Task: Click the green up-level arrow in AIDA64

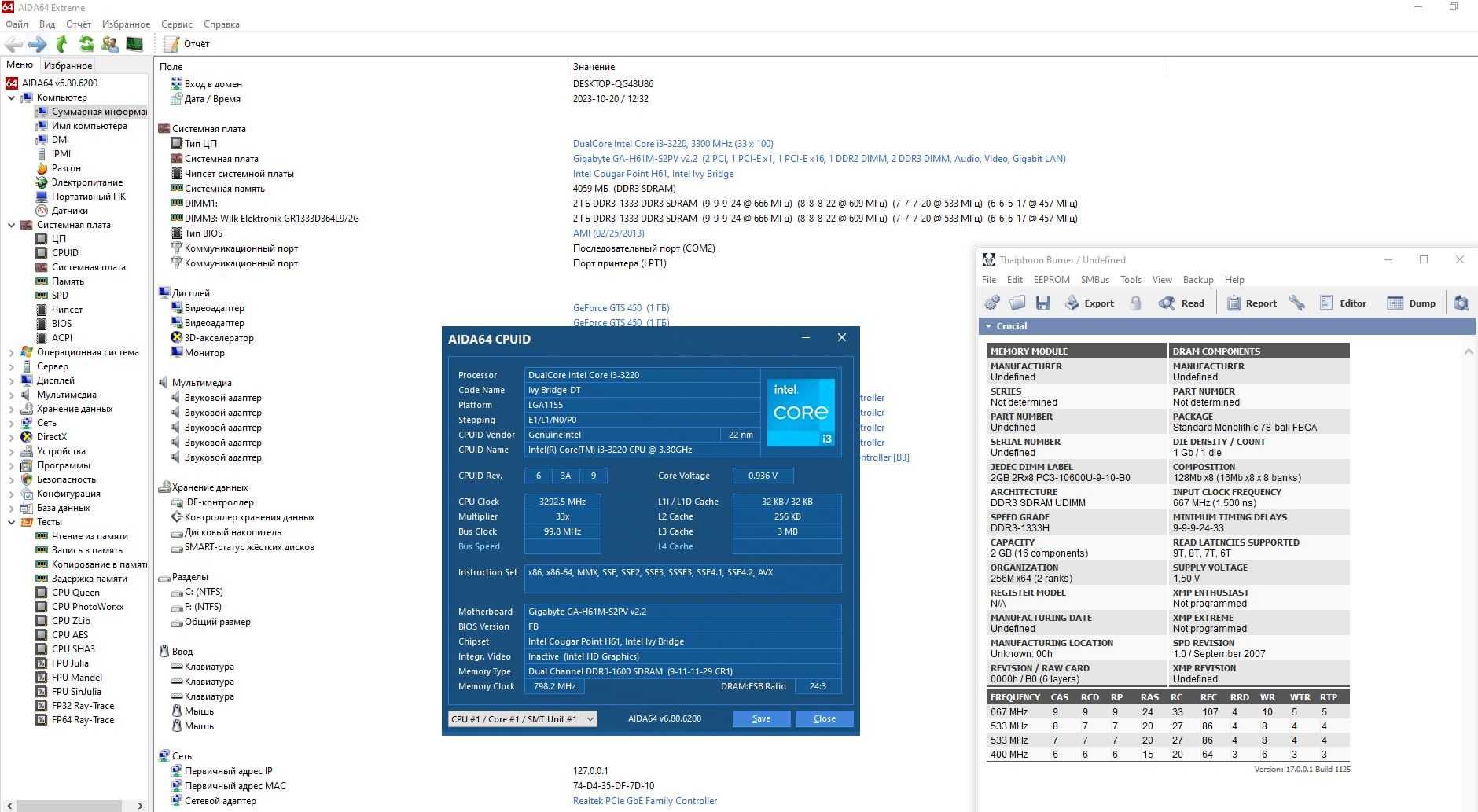Action: click(62, 44)
